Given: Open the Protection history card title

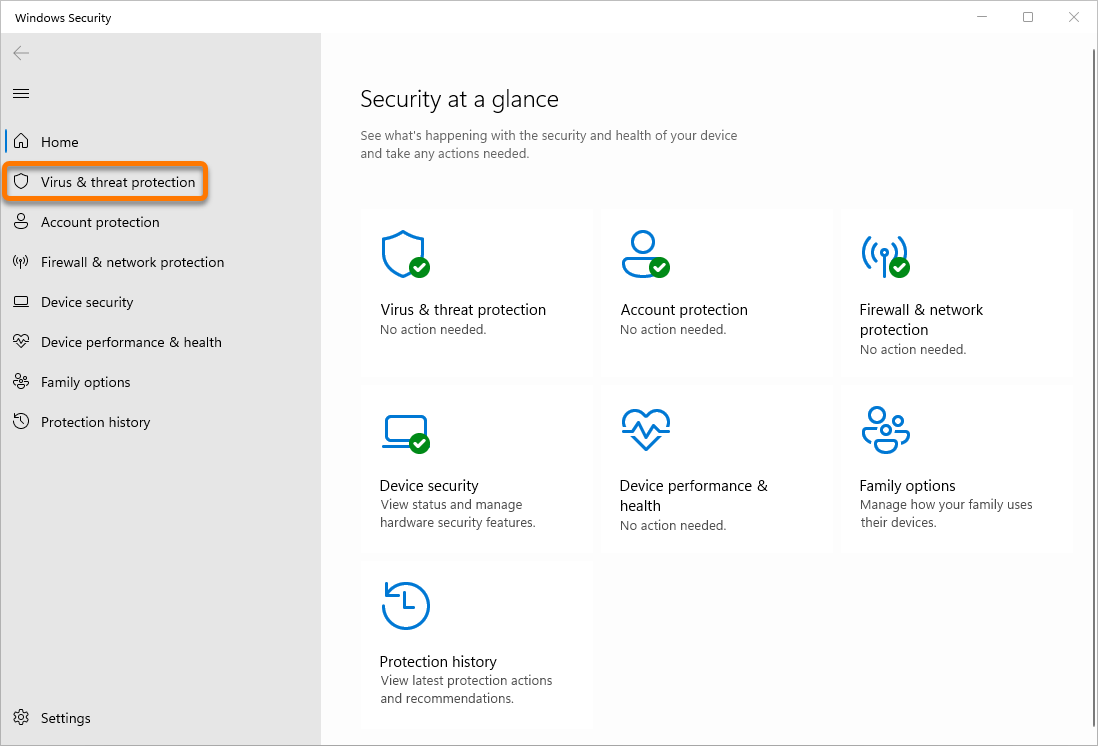Looking at the screenshot, I should 438,661.
